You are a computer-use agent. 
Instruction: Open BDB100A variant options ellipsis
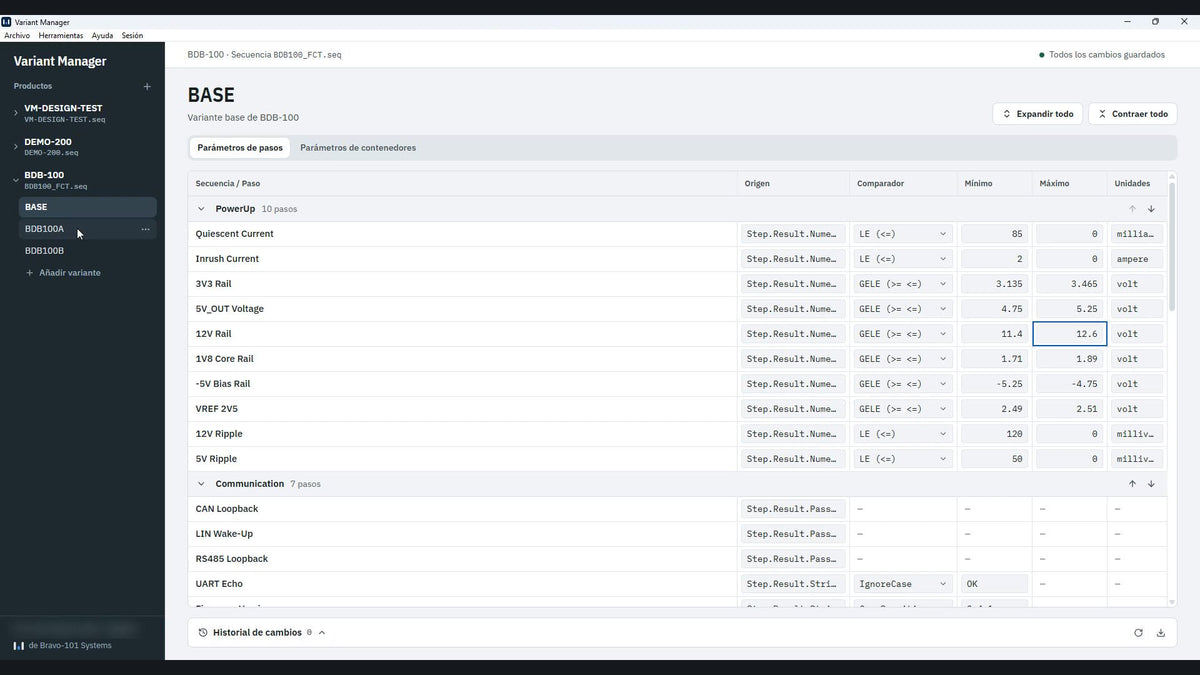(145, 229)
